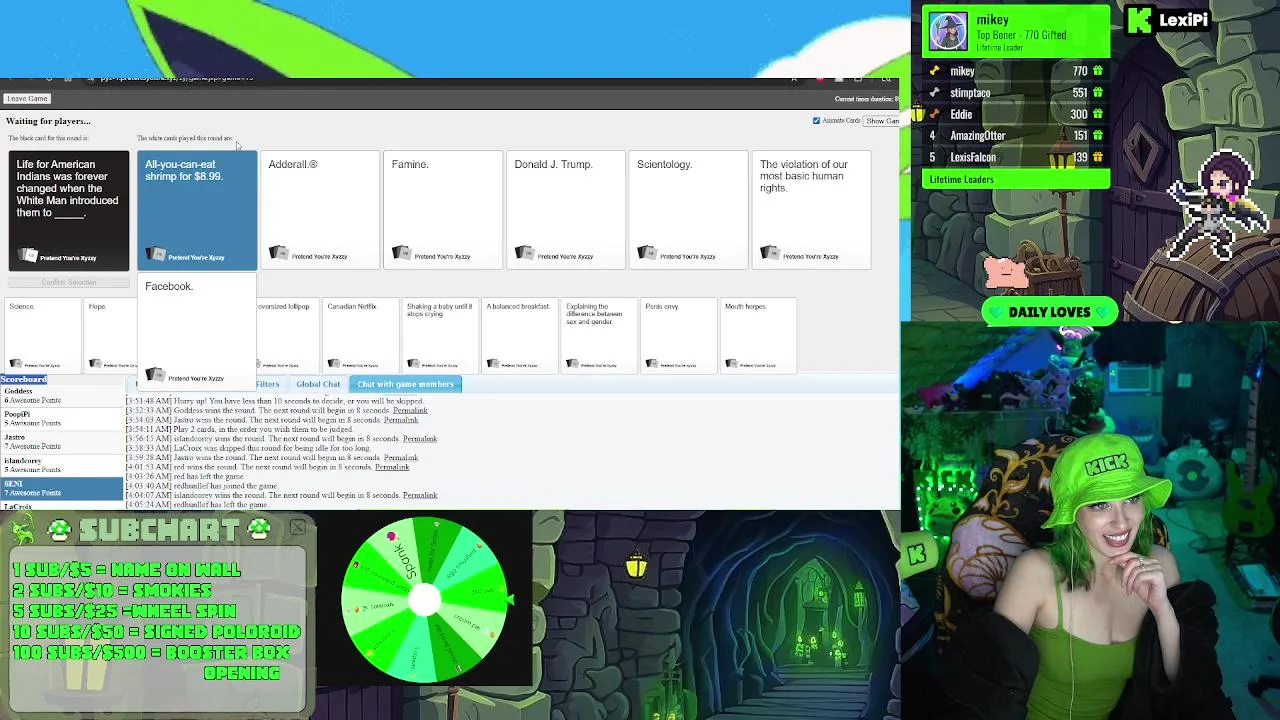Open Permalink for Goddess's 3:52:33 round win

[410, 410]
